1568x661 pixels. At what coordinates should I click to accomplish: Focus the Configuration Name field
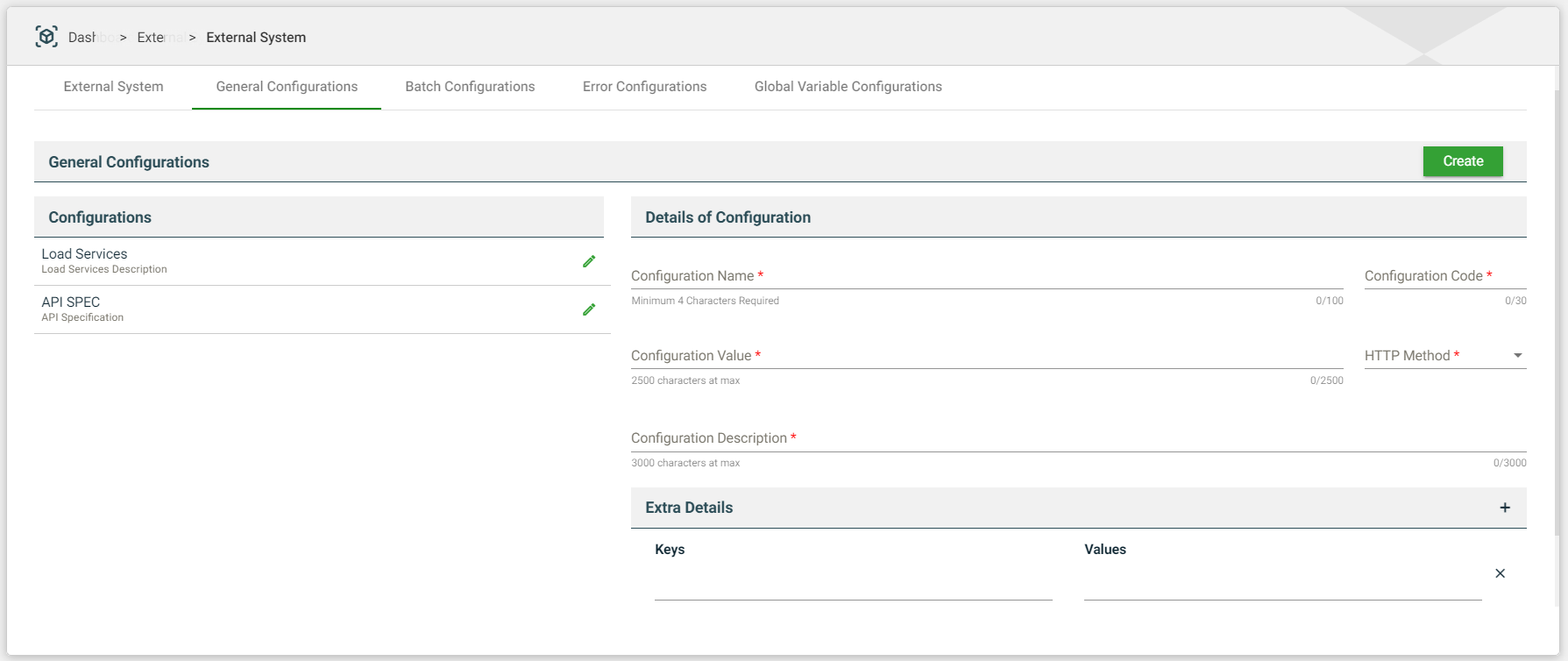click(x=986, y=276)
